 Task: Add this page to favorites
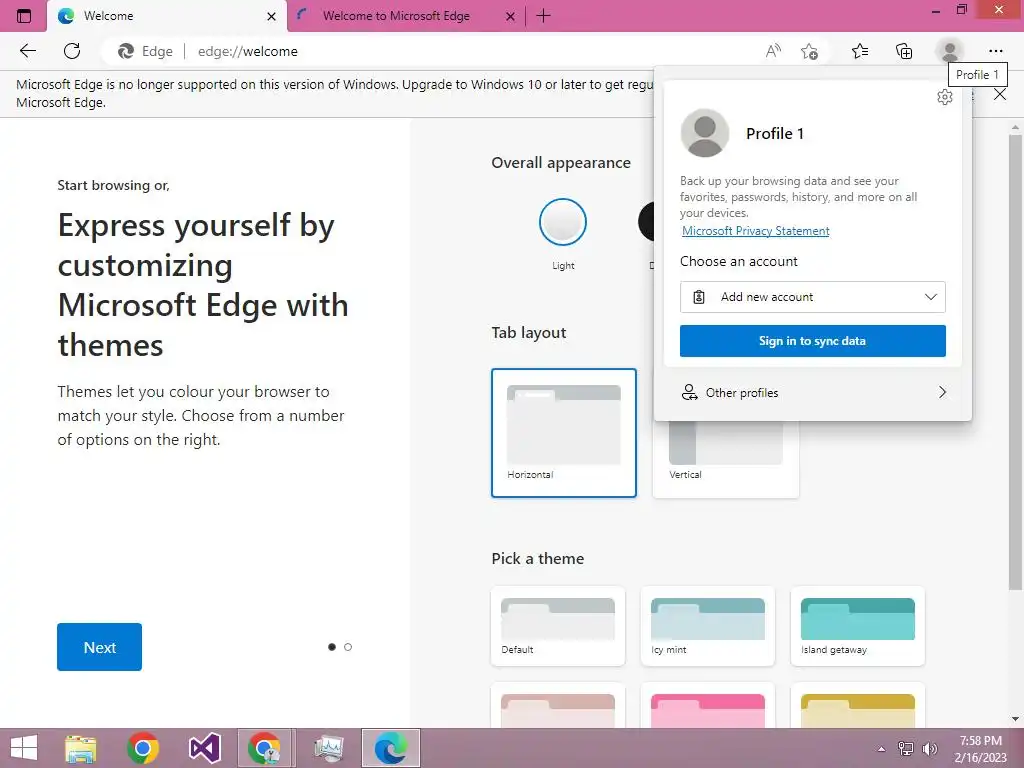click(x=809, y=51)
